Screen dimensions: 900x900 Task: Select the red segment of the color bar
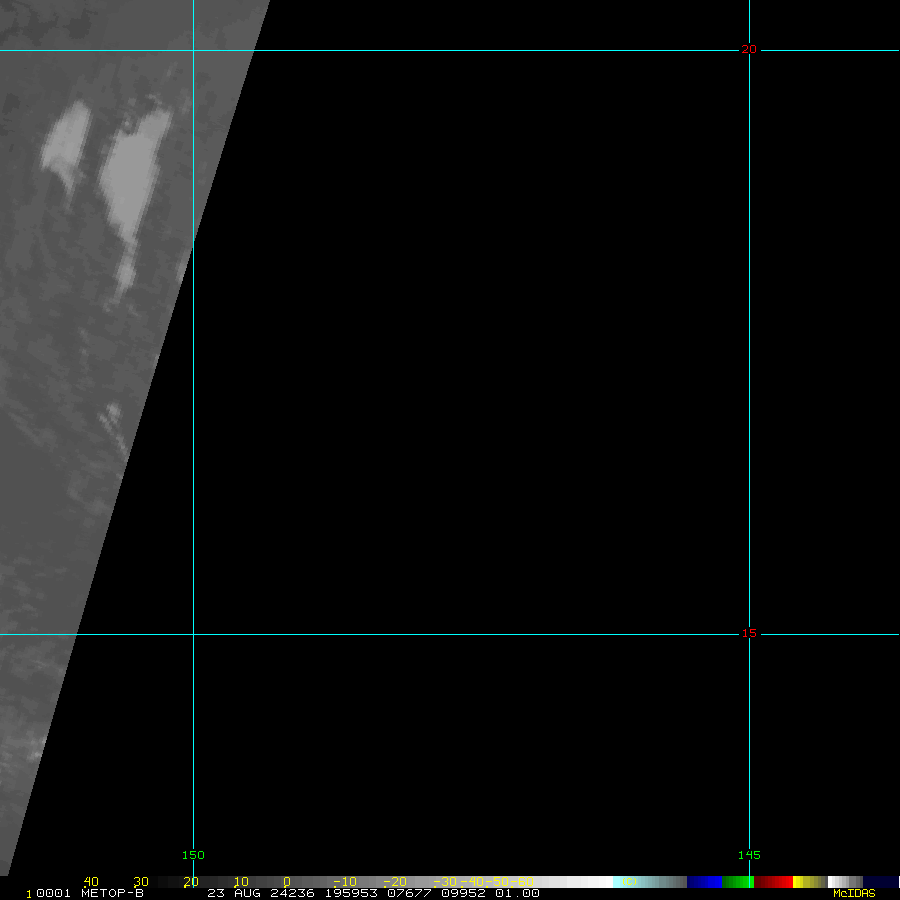point(774,882)
